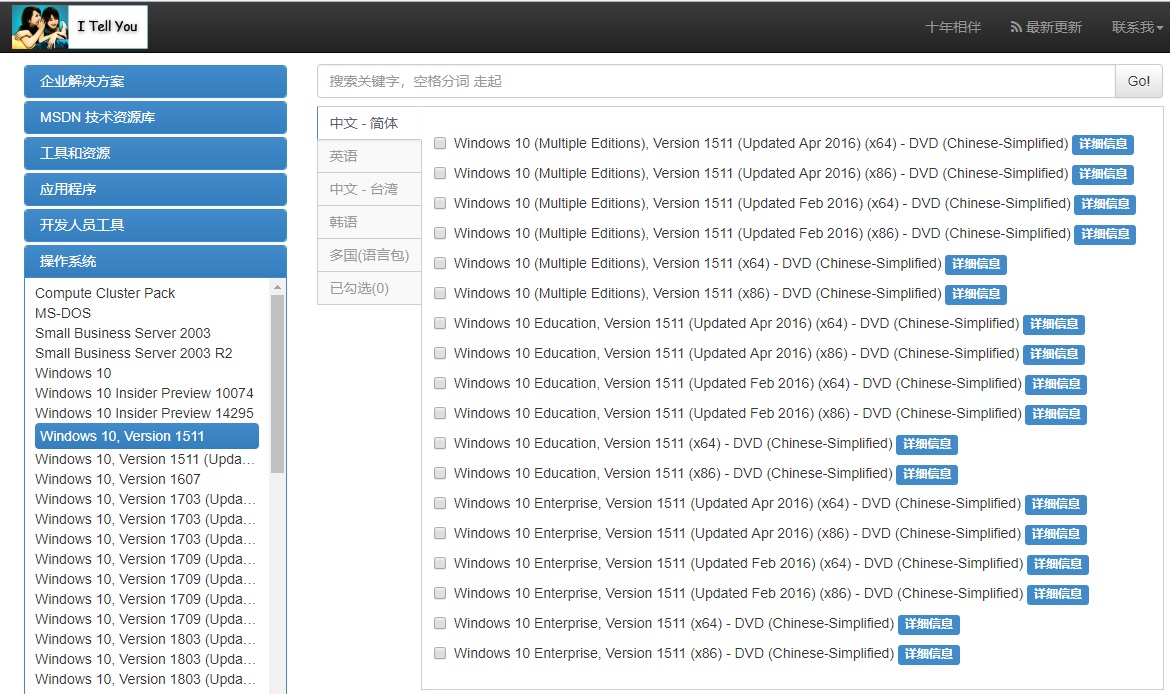Image resolution: width=1170 pixels, height=694 pixels.
Task: Select Windows 10 Insider Preview 10074
Action: pyautogui.click(x=144, y=393)
